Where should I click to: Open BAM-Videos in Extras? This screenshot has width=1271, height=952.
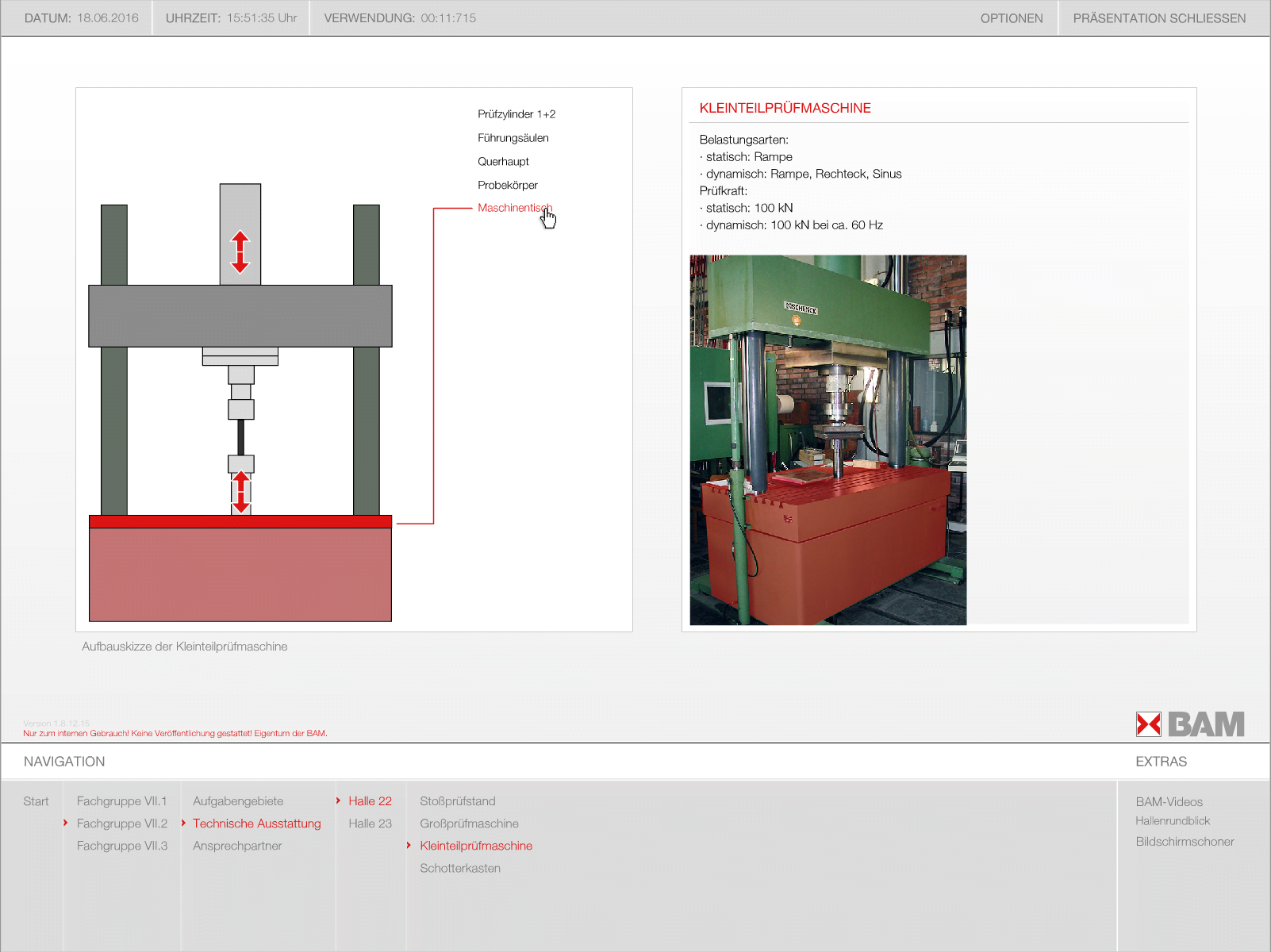coord(1169,802)
